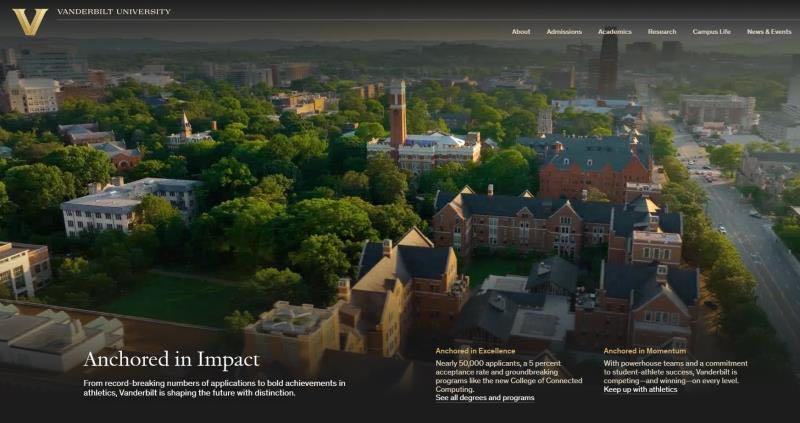Open the About menu
800x423 pixels.
pos(521,32)
